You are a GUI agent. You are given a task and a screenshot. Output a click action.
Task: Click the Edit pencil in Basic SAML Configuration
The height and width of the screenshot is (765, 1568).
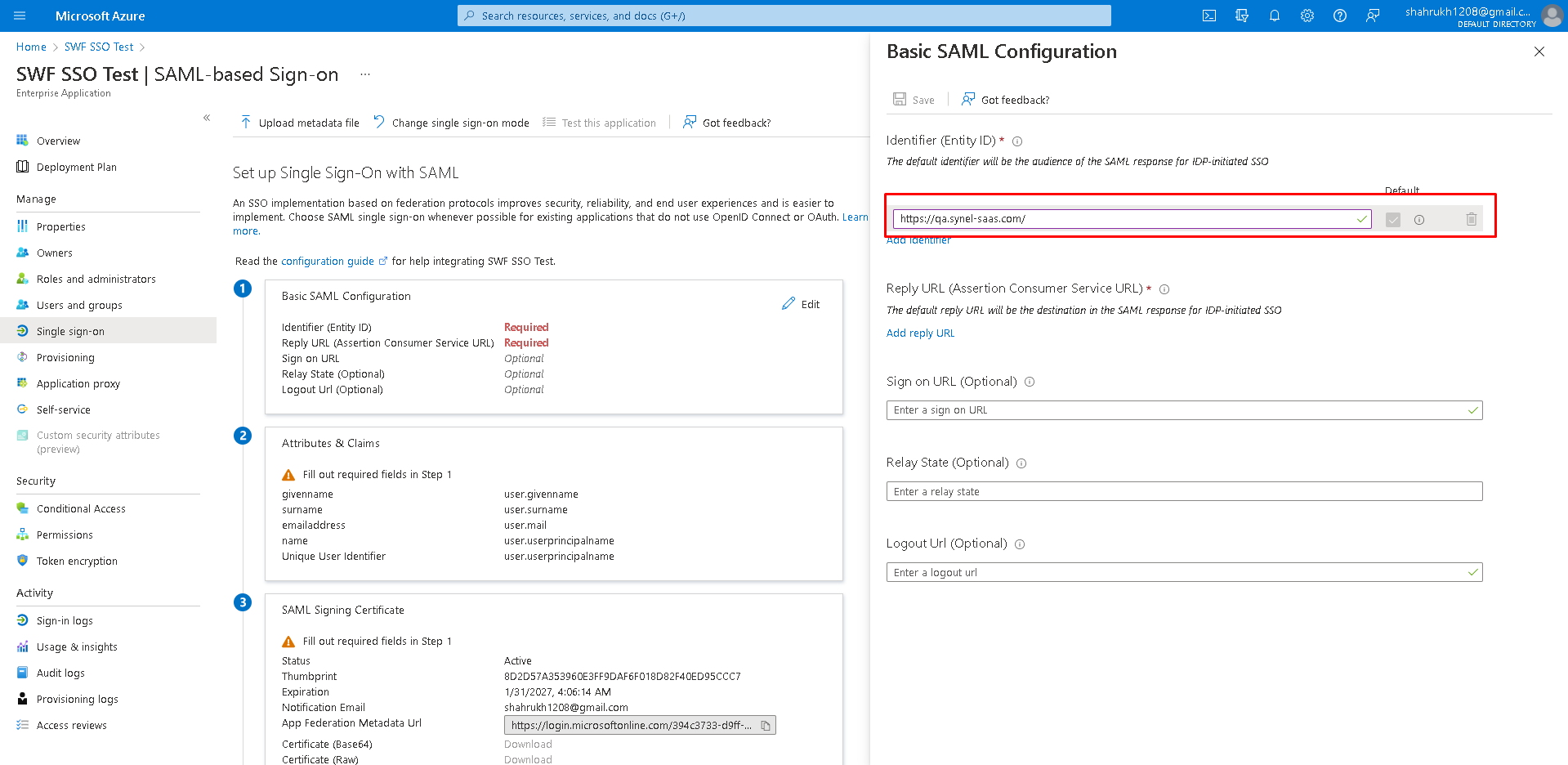[801, 304]
